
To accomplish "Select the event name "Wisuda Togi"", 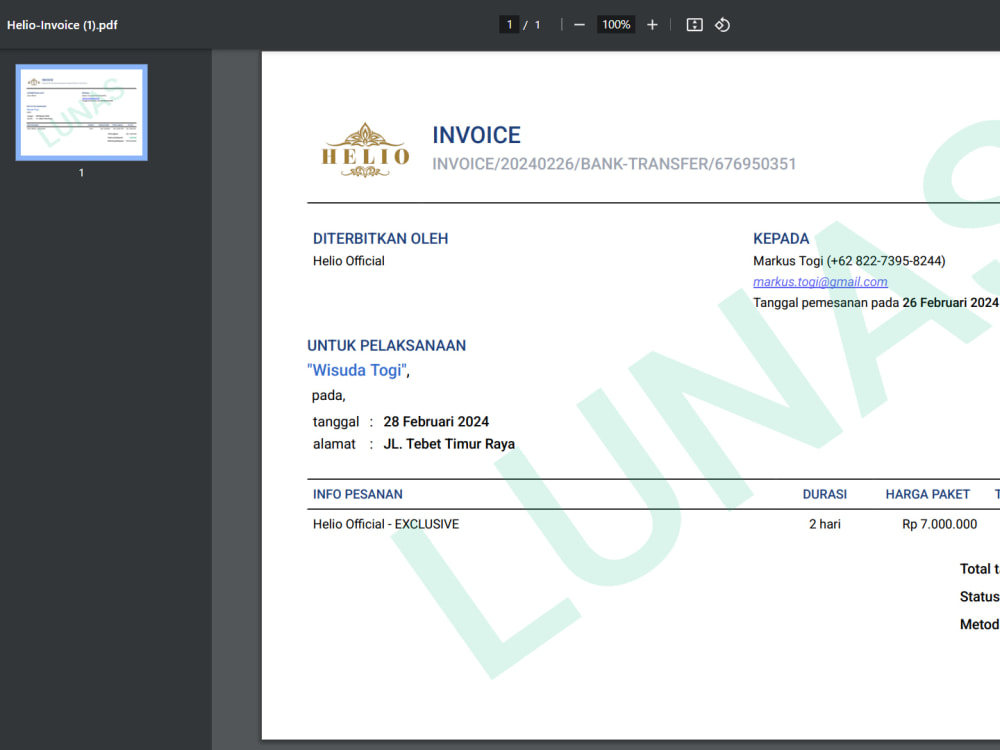I will (357, 370).
